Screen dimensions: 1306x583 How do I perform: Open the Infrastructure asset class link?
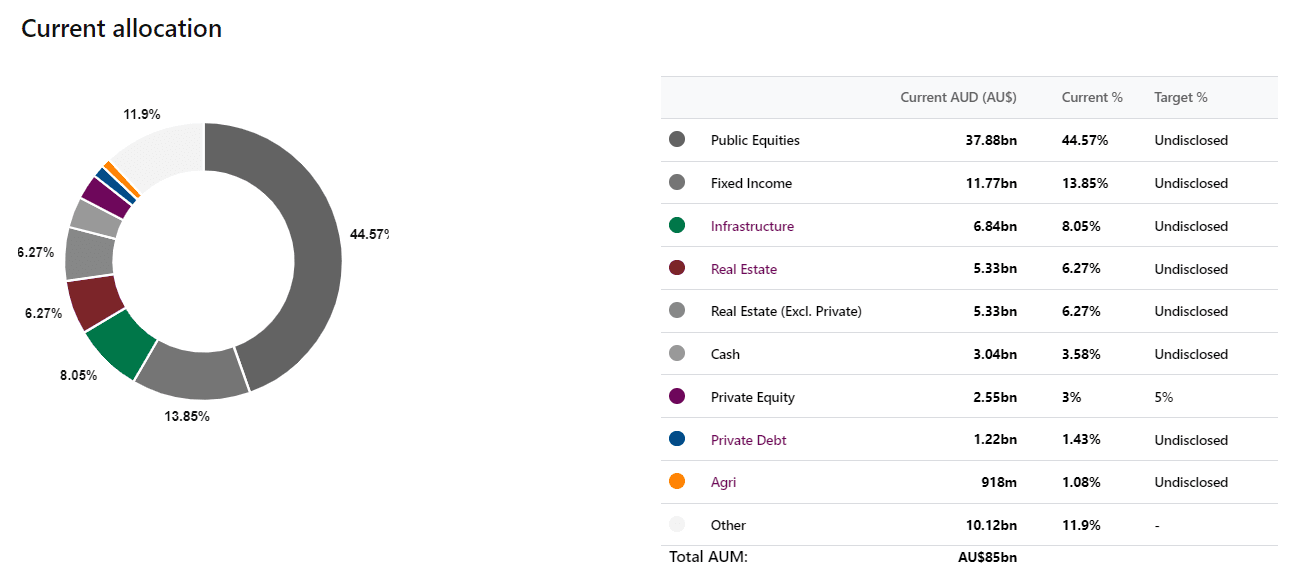[x=752, y=226]
